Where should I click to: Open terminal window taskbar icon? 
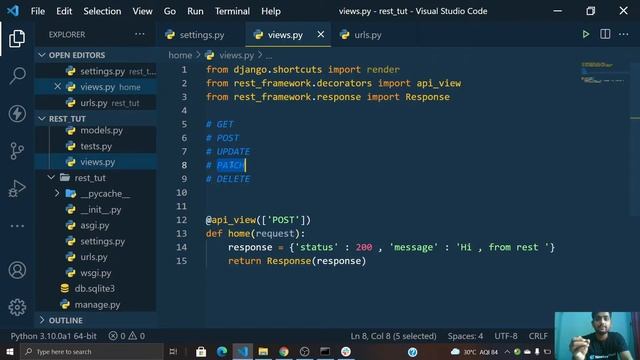325,351
